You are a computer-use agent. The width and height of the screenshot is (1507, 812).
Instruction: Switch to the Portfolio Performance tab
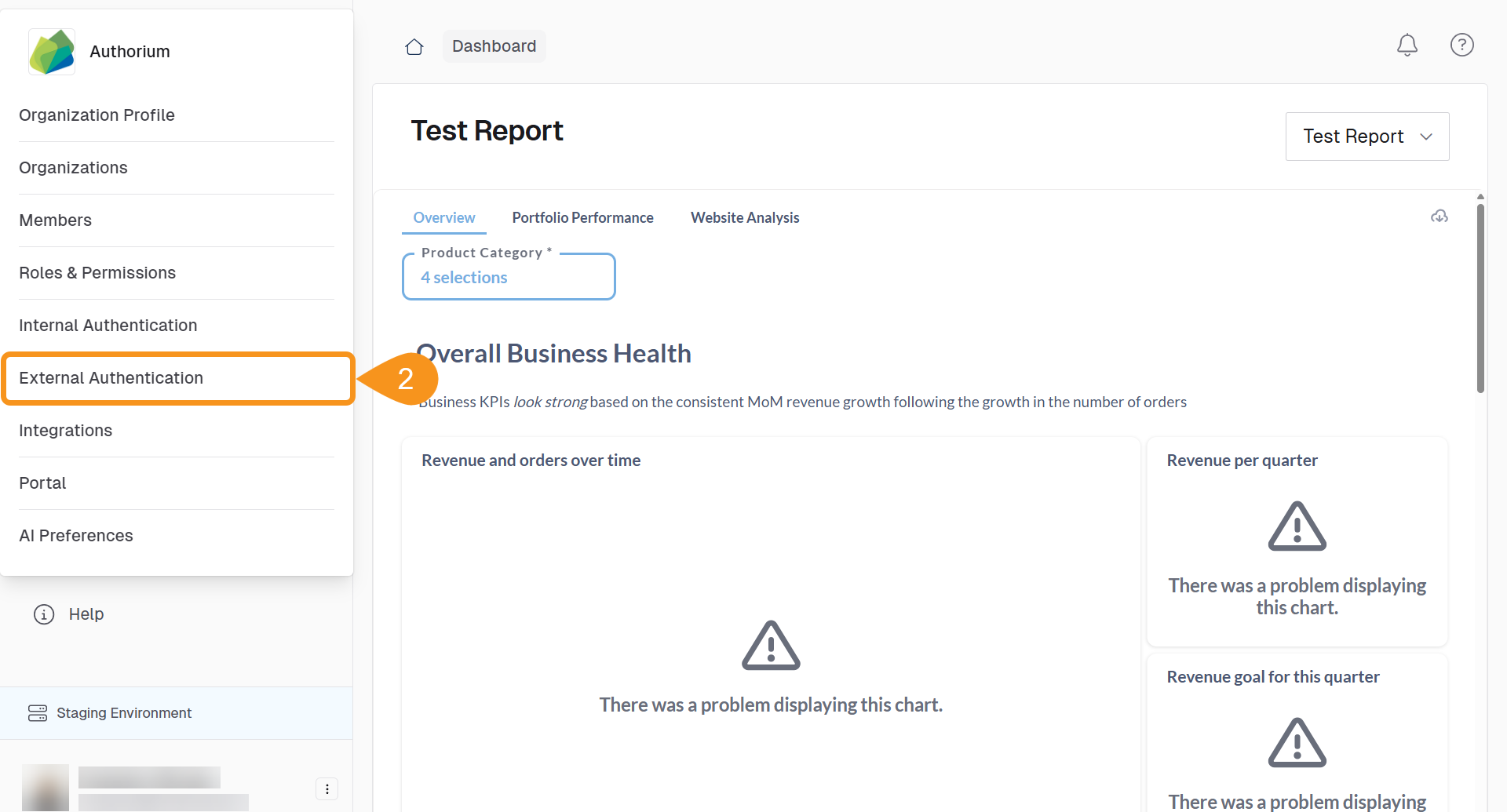pyautogui.click(x=582, y=218)
